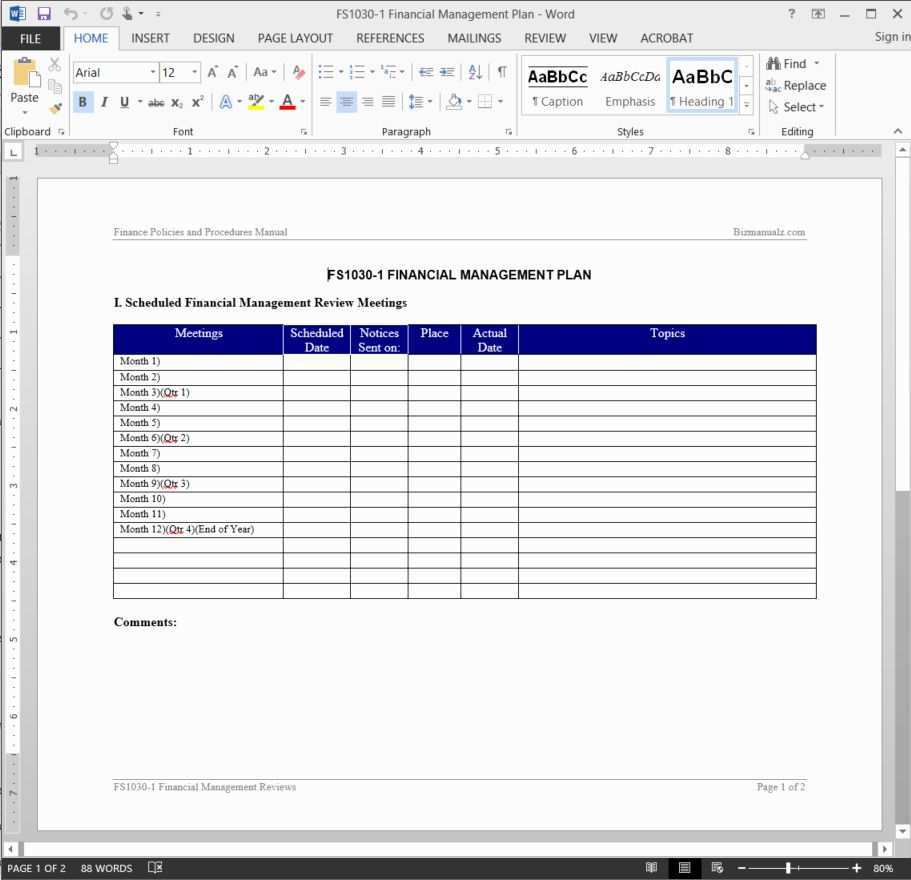This screenshot has height=880, width=911.
Task: Open Read Mode from the status bar
Action: (x=651, y=868)
